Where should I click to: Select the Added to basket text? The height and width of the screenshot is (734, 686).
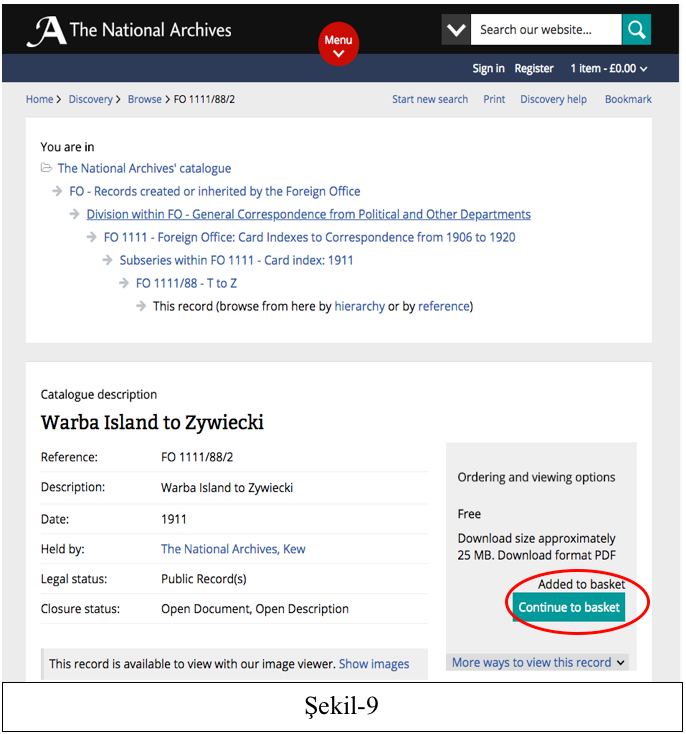point(581,584)
